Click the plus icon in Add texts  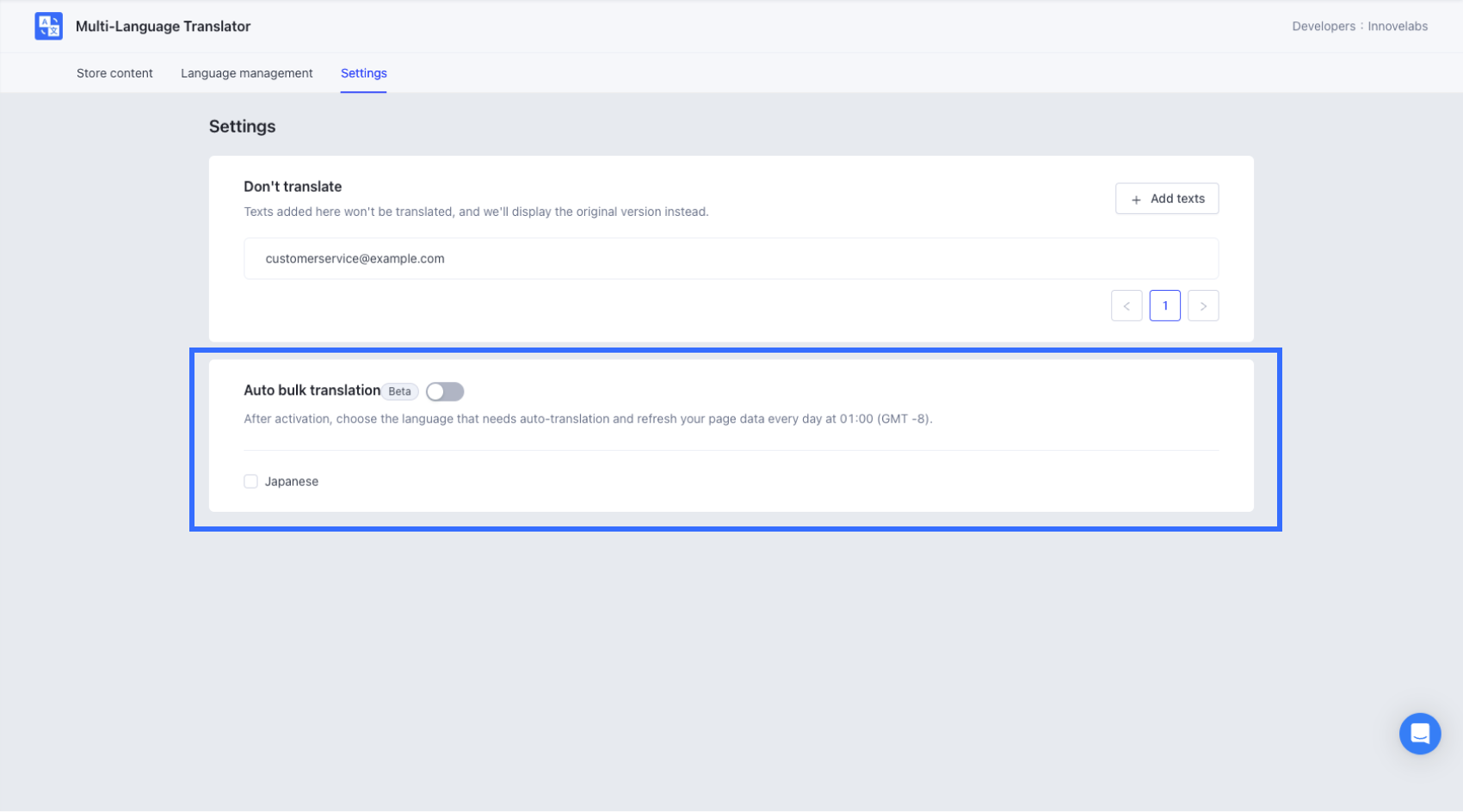(1136, 200)
